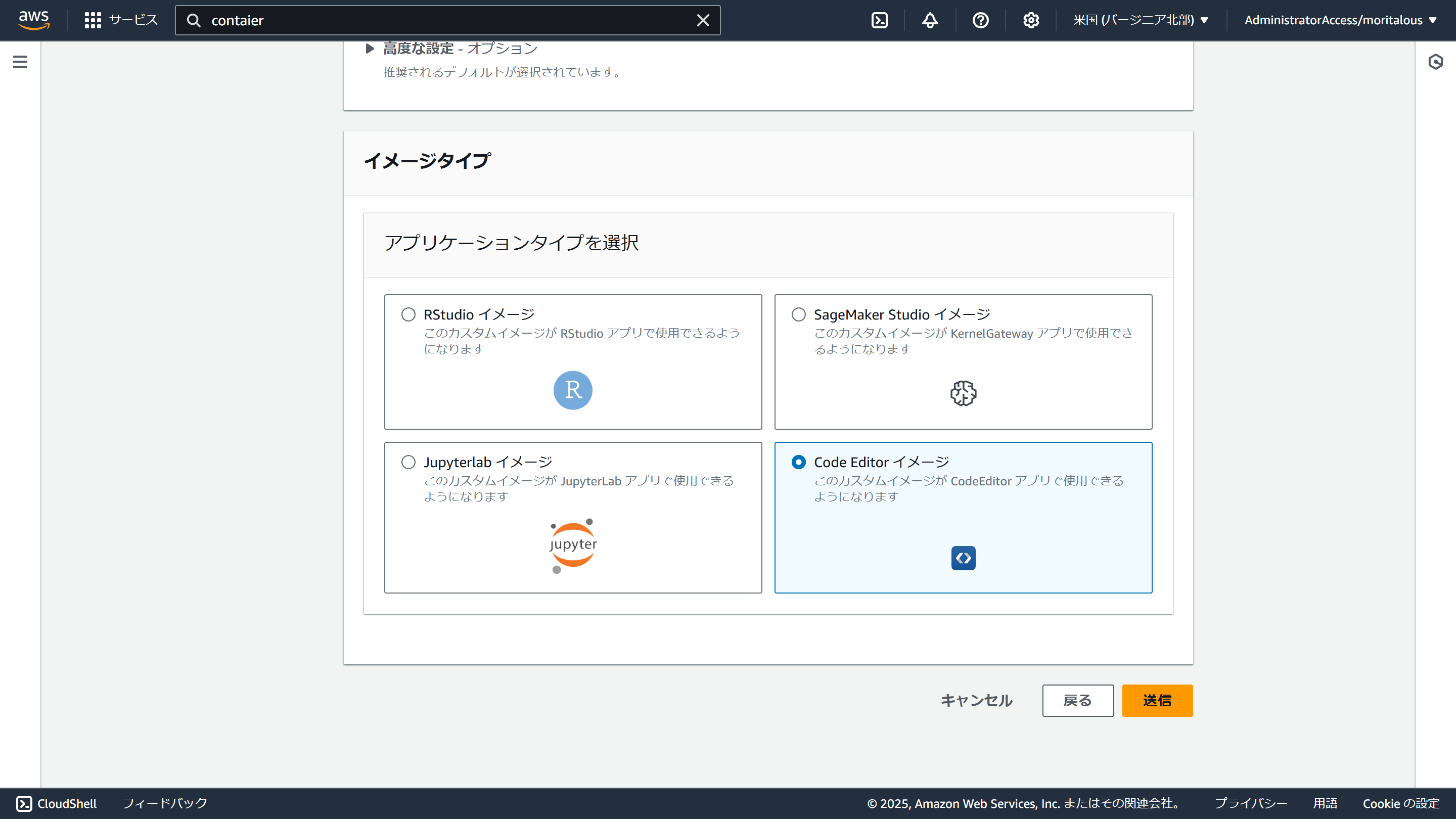Expand the 高度な設定 section
This screenshot has width=1456, height=819.
coord(370,48)
